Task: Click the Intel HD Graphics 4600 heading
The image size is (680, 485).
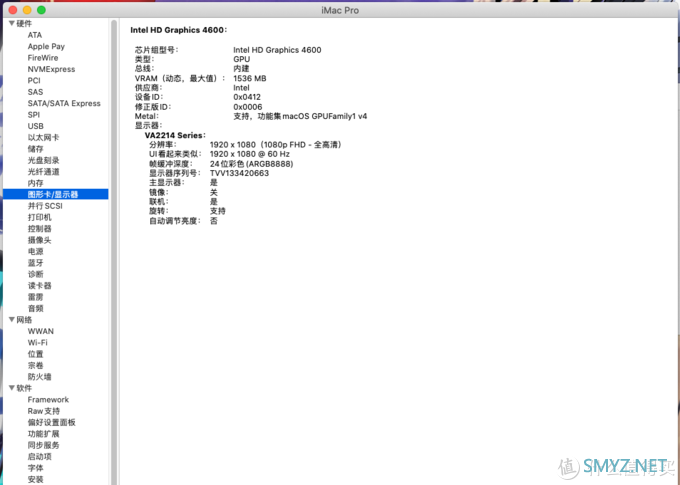Action: (x=179, y=30)
